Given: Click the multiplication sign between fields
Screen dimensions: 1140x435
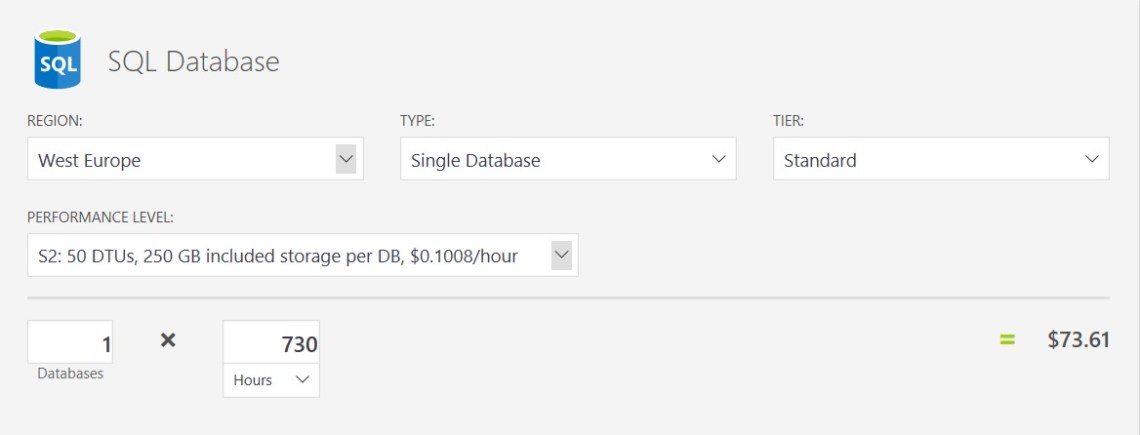Looking at the screenshot, I should (x=168, y=340).
